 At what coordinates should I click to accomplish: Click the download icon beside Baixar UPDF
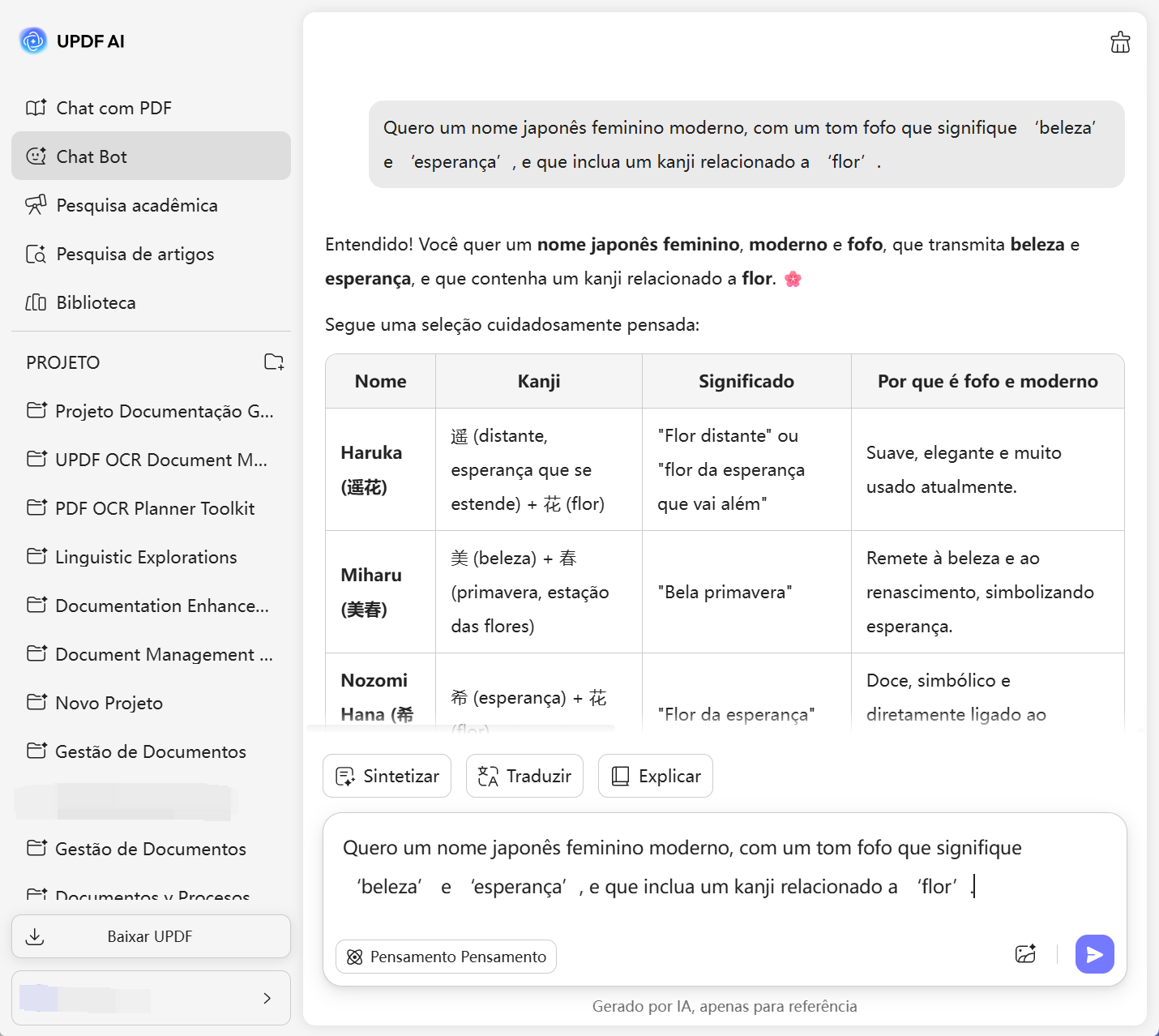click(35, 937)
